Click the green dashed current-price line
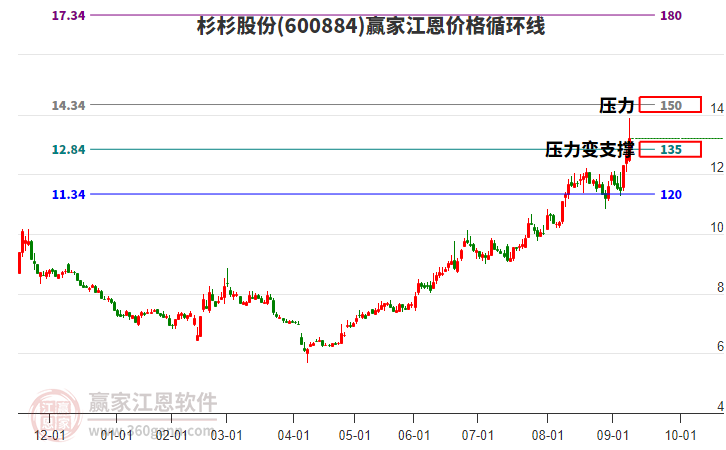 click(677, 138)
